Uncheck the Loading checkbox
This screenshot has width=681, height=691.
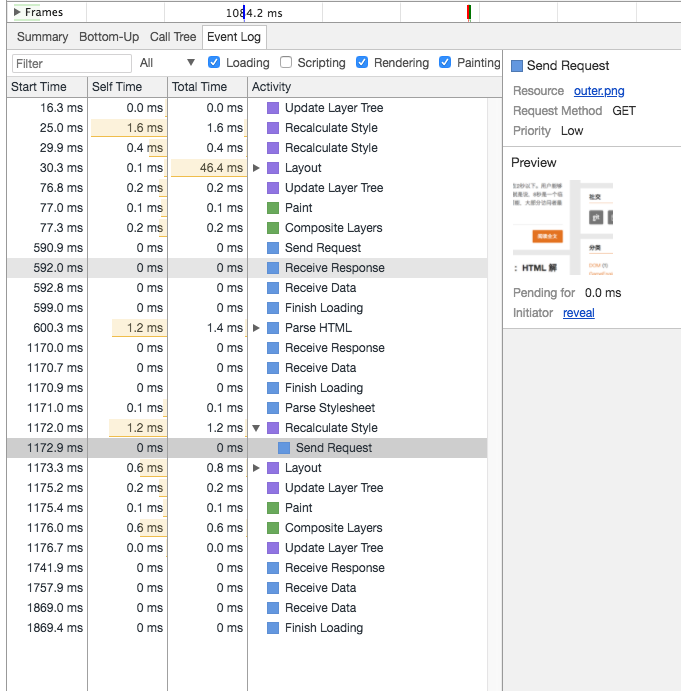point(214,63)
